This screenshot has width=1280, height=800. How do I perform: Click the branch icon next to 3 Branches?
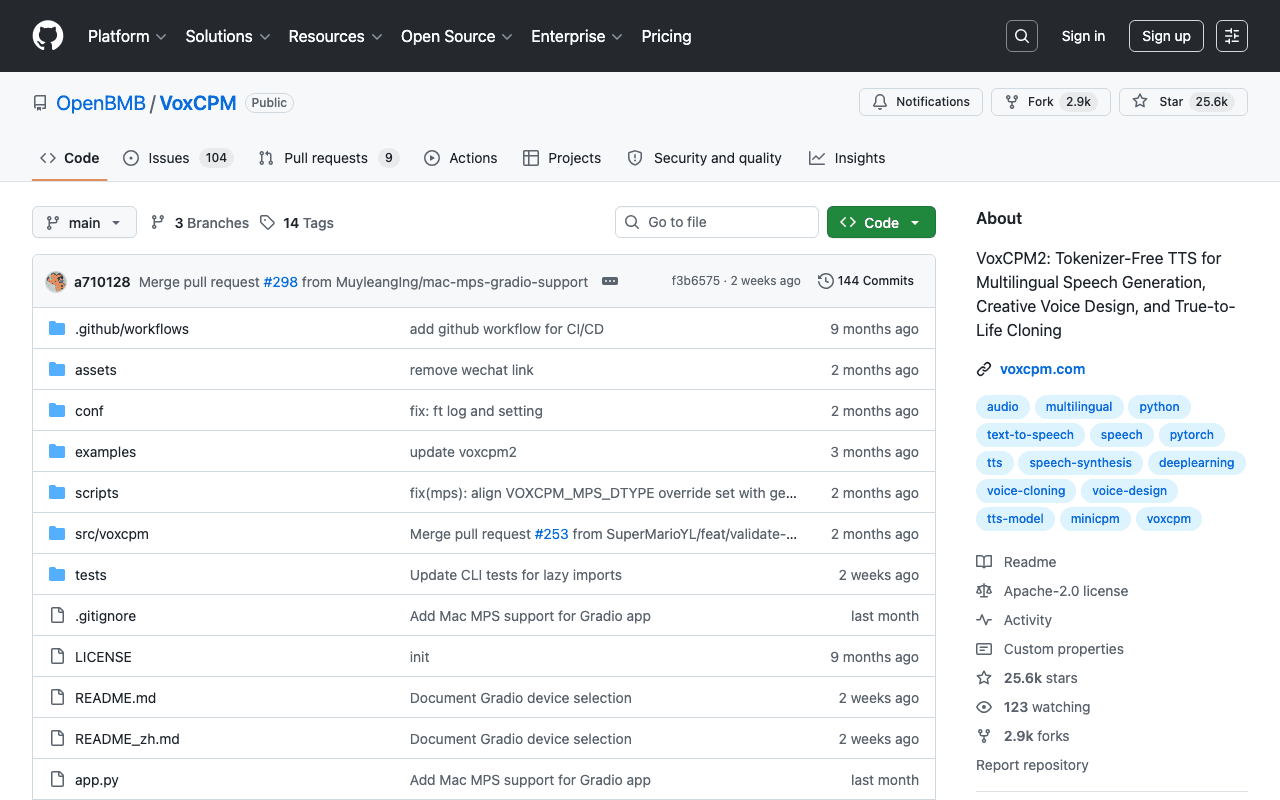tap(158, 223)
